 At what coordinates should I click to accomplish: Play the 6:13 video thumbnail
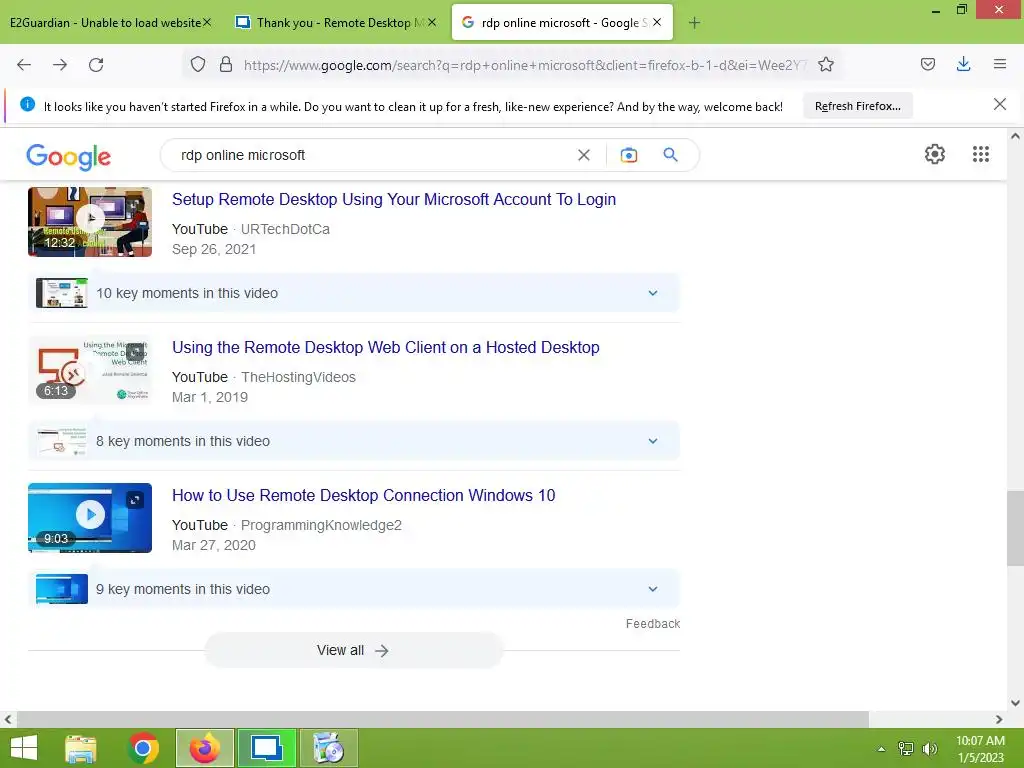[x=90, y=370]
